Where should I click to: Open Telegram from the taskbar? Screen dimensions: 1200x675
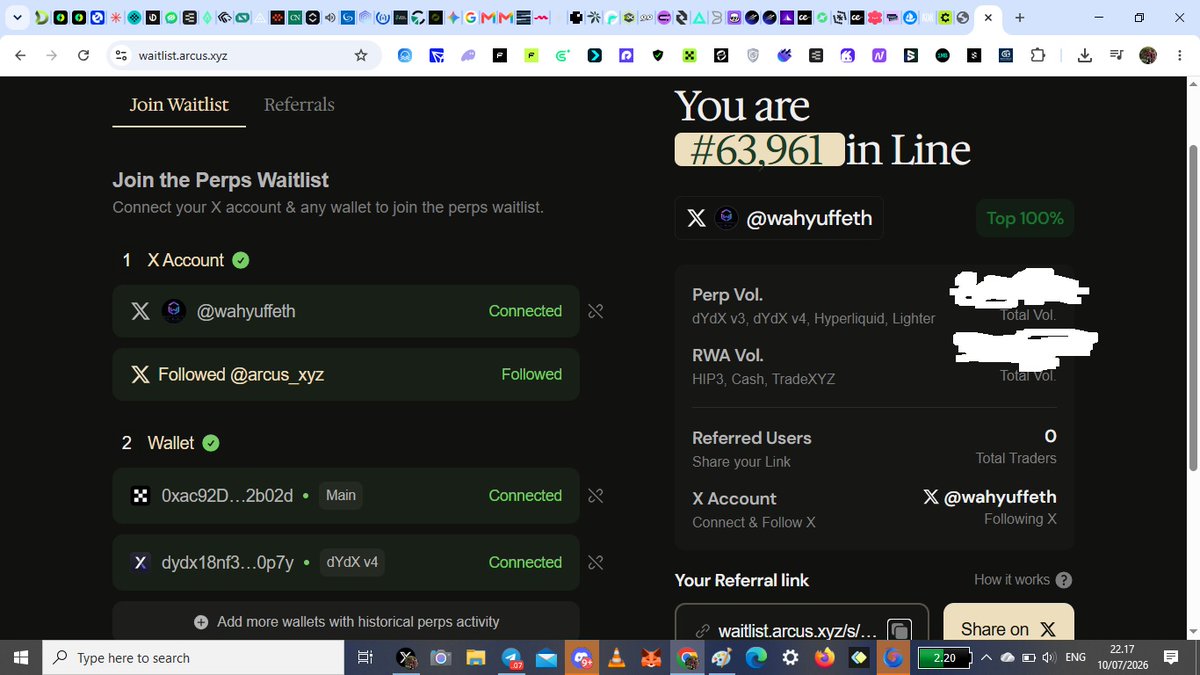tap(512, 658)
